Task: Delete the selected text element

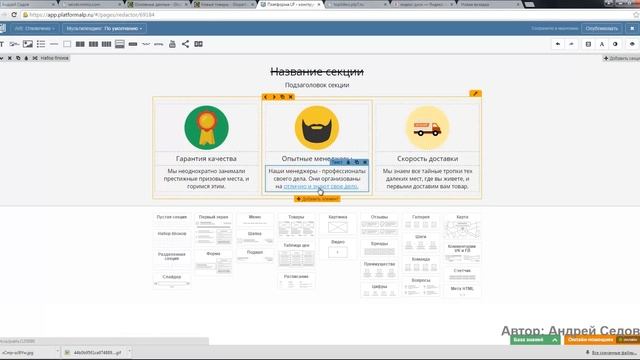Action: click(x=365, y=162)
